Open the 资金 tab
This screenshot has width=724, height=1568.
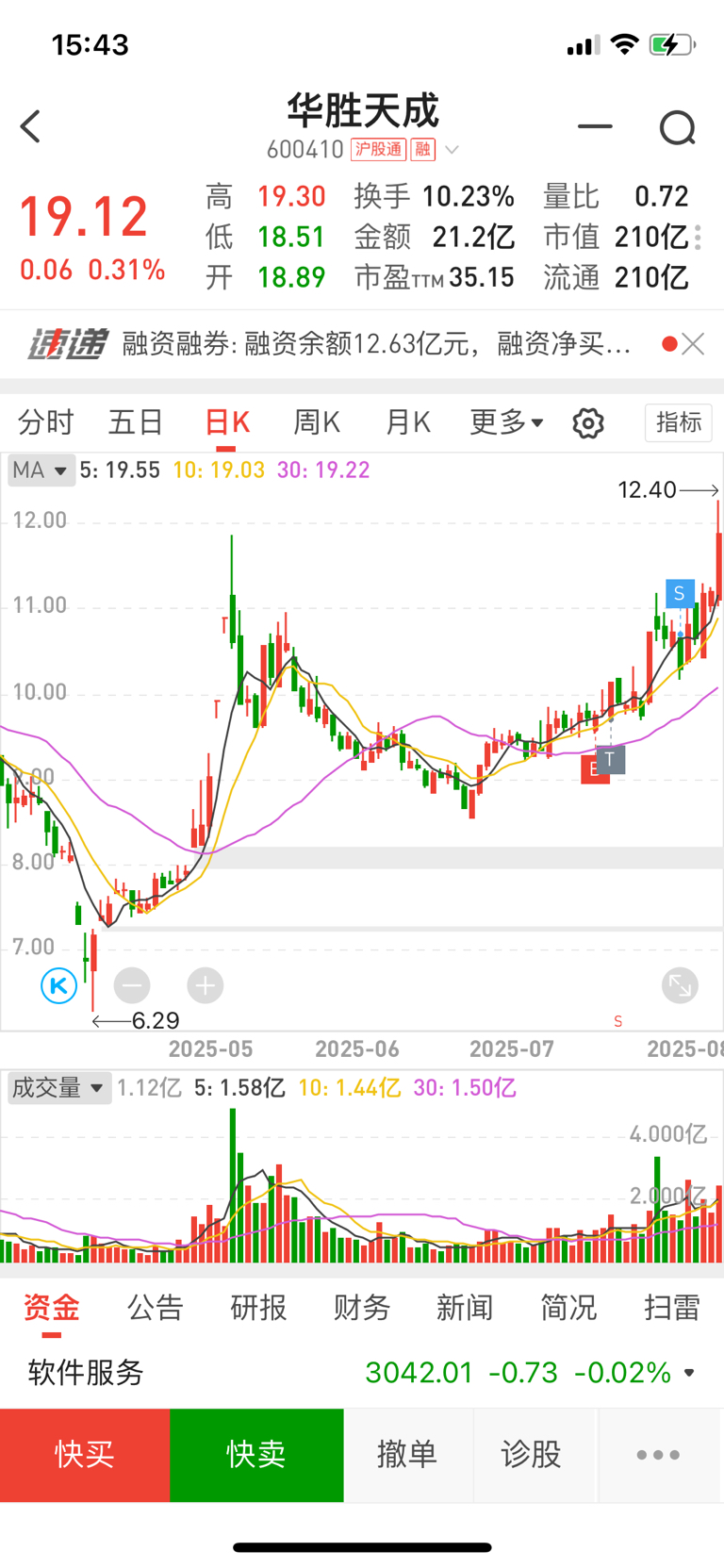[51, 1308]
